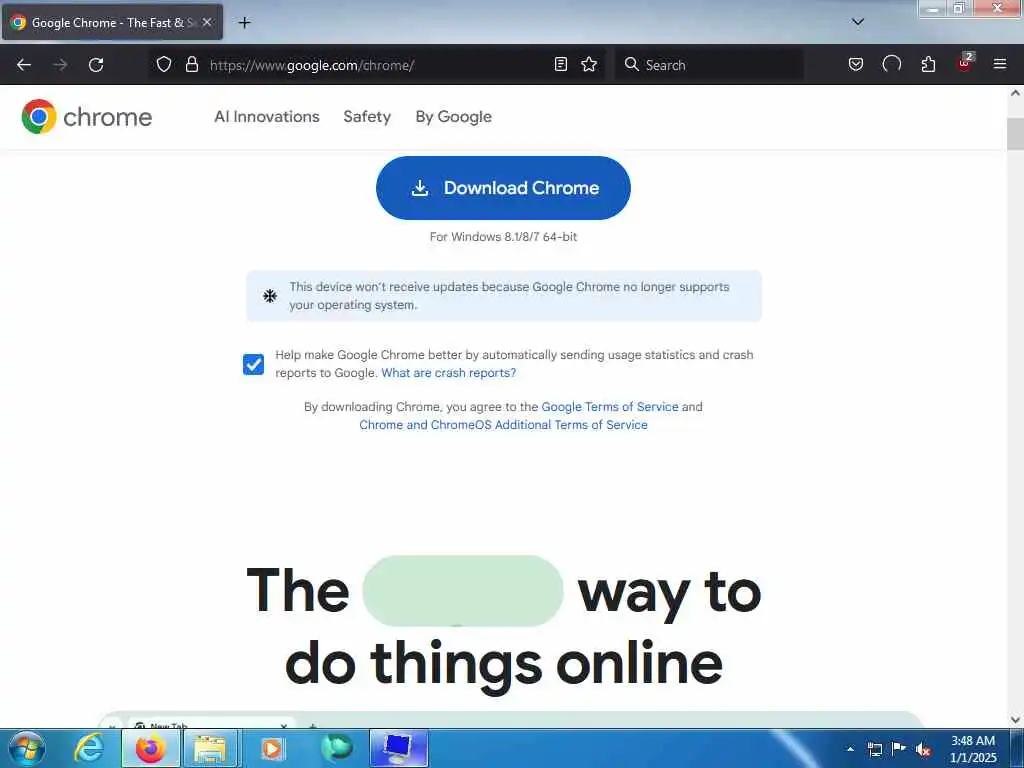Click the scrollbar down arrow
The height and width of the screenshot is (768, 1024).
(1015, 720)
